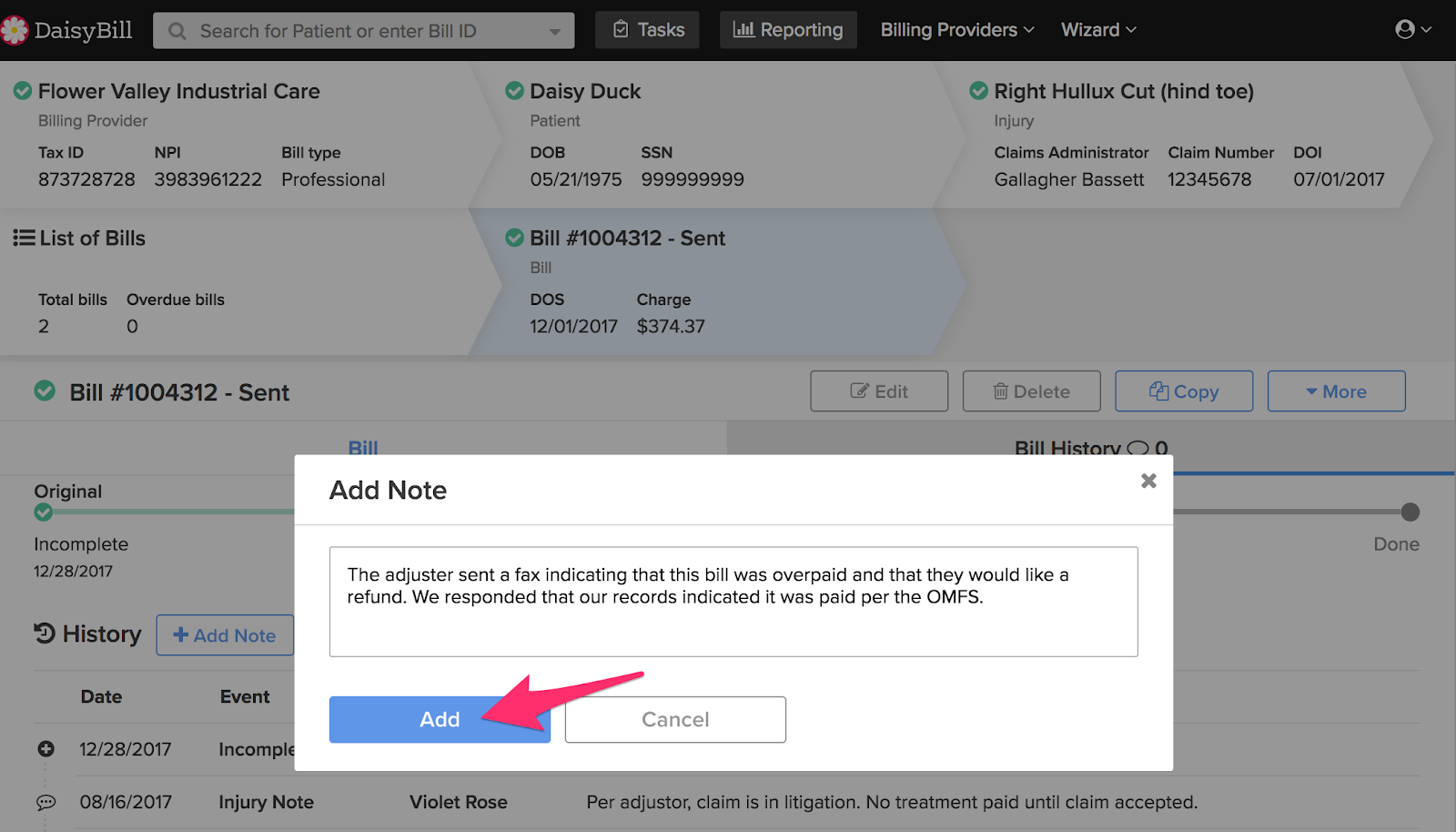Click the green check in the Bill #1004312 breadcrumb
Image resolution: width=1456 pixels, height=832 pixels.
coord(514,238)
